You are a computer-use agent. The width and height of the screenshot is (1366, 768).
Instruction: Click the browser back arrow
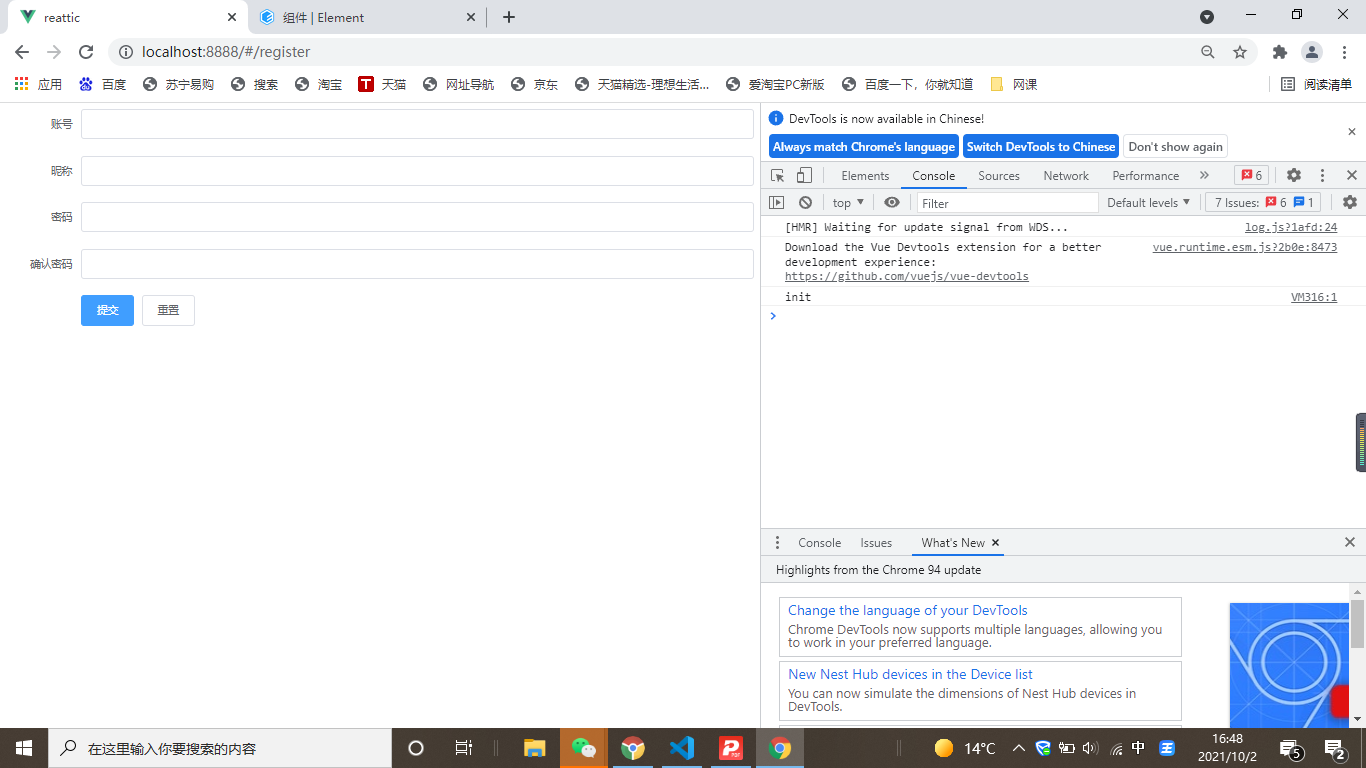coord(22,52)
